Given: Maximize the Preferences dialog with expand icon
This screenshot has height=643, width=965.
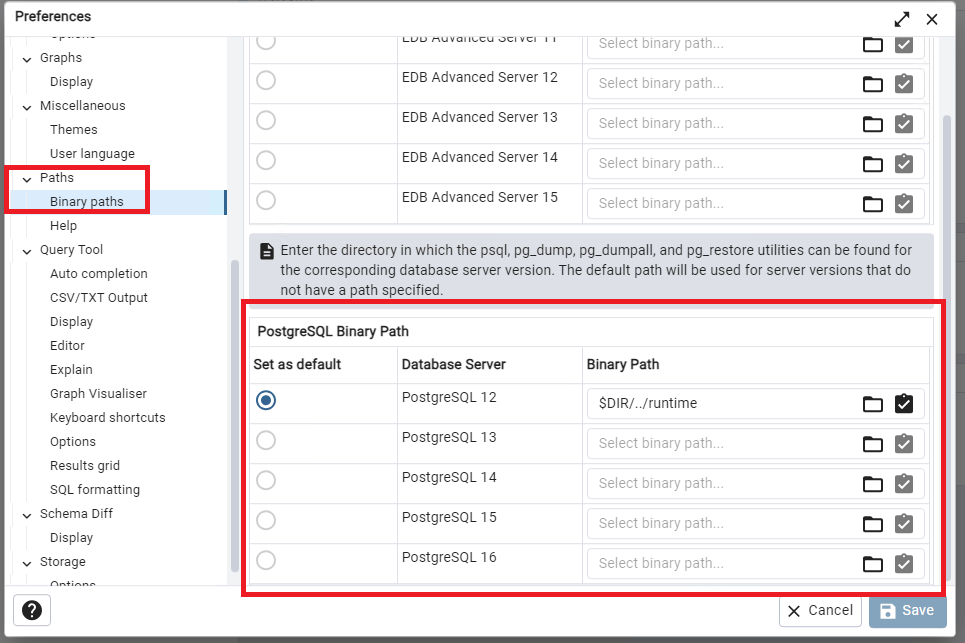Looking at the screenshot, I should 902,20.
